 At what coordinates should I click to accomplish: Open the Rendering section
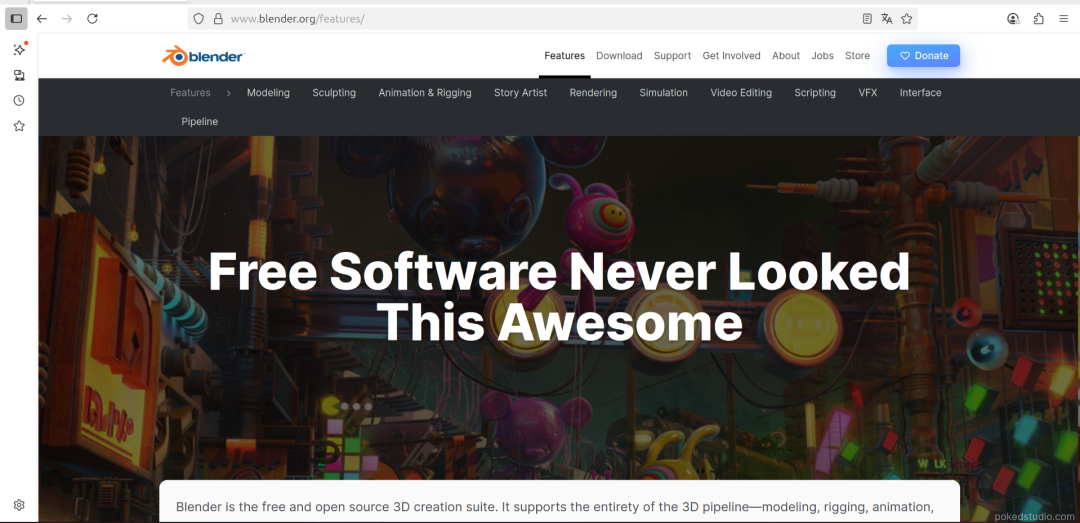593,93
